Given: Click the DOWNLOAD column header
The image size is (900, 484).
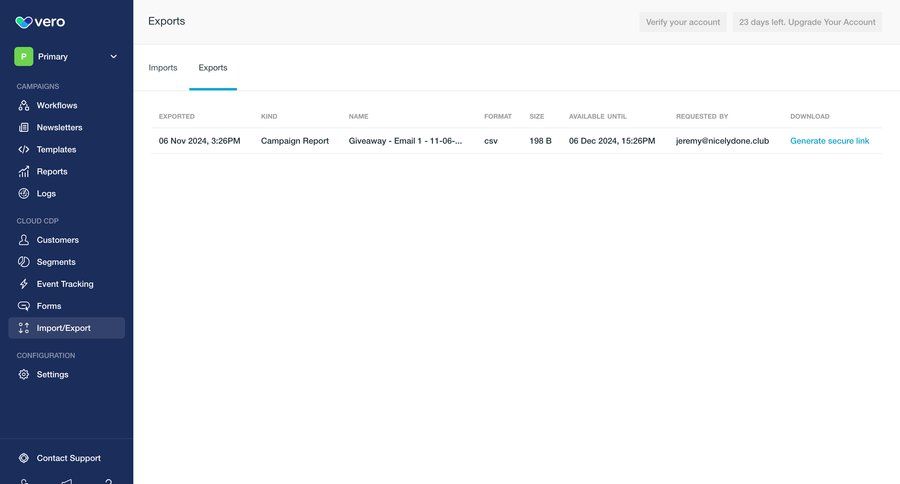Looking at the screenshot, I should point(809,117).
